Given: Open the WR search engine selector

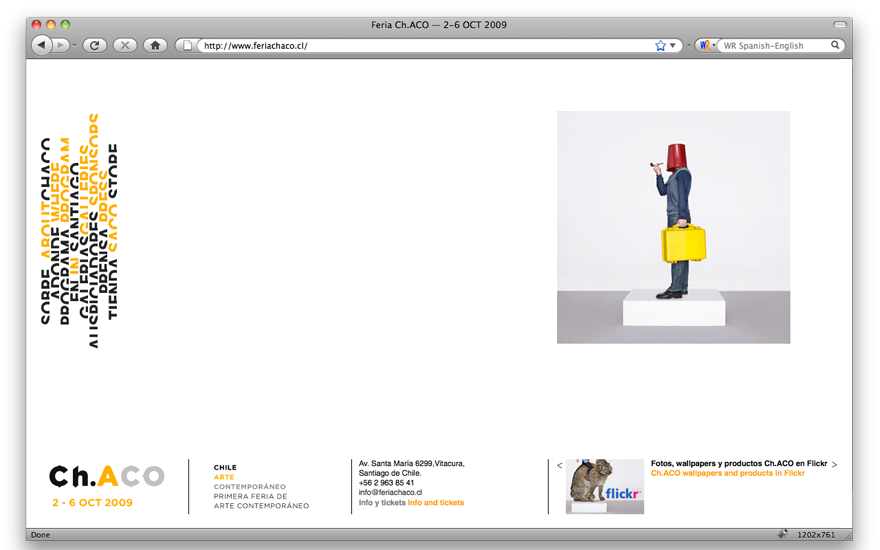Looking at the screenshot, I should point(707,45).
